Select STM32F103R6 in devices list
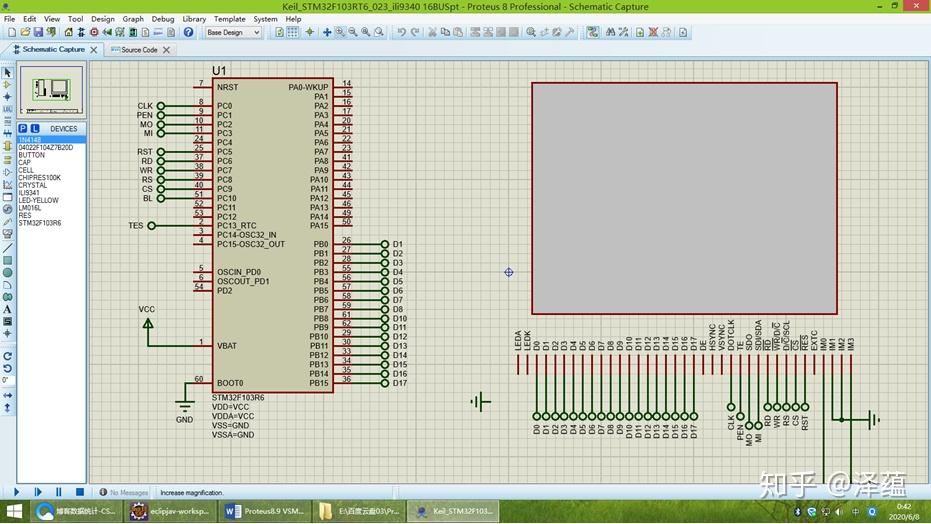Viewport: 931px width, 524px height. click(x=40, y=223)
